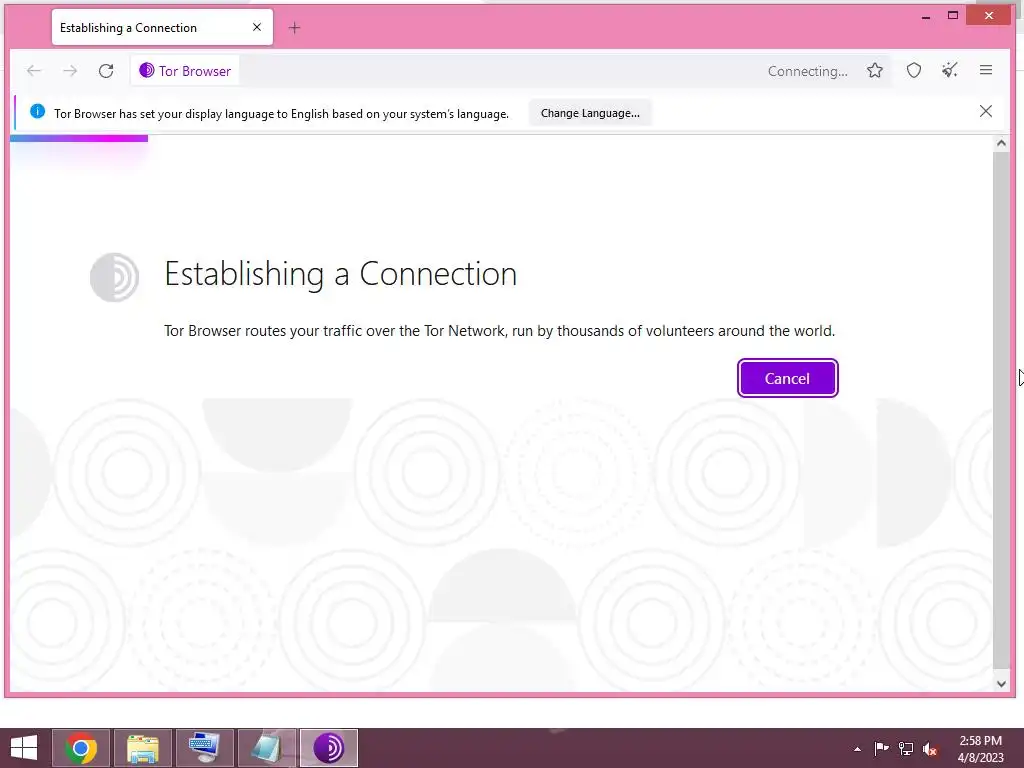Click the back navigation arrow
Screen dimensions: 1024x768
pos(34,71)
